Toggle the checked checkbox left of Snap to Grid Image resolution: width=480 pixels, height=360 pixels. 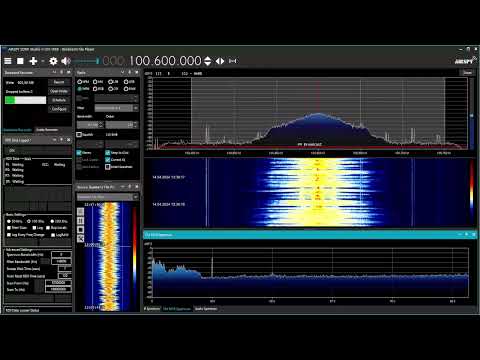(79, 153)
